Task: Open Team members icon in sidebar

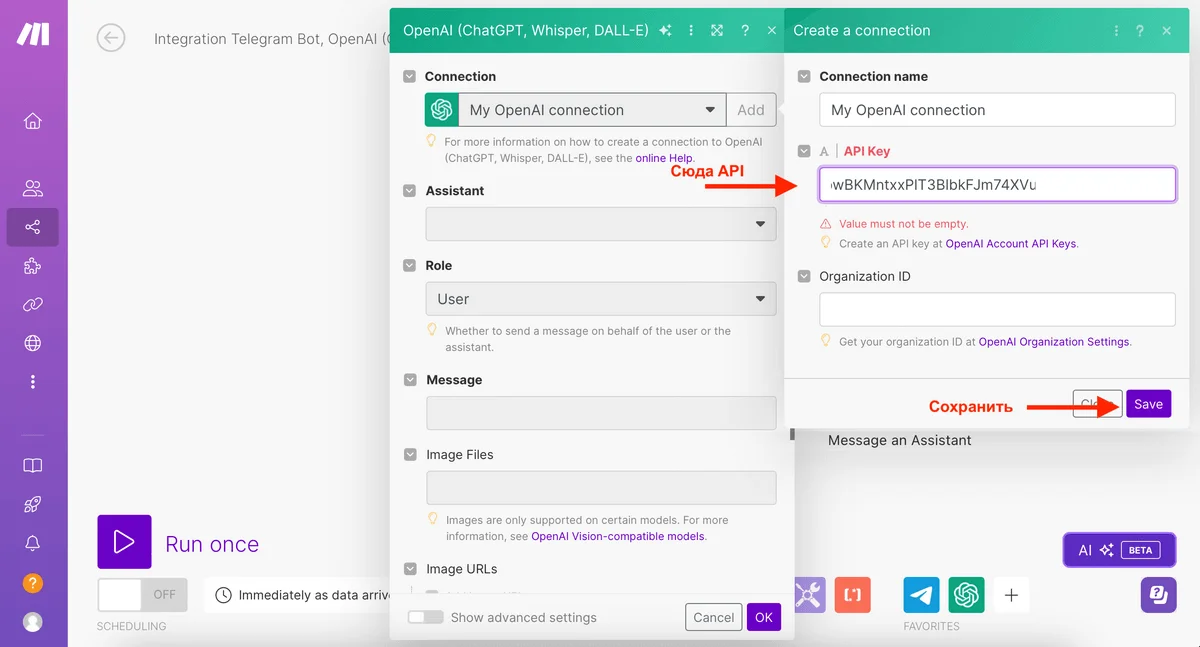Action: point(33,188)
